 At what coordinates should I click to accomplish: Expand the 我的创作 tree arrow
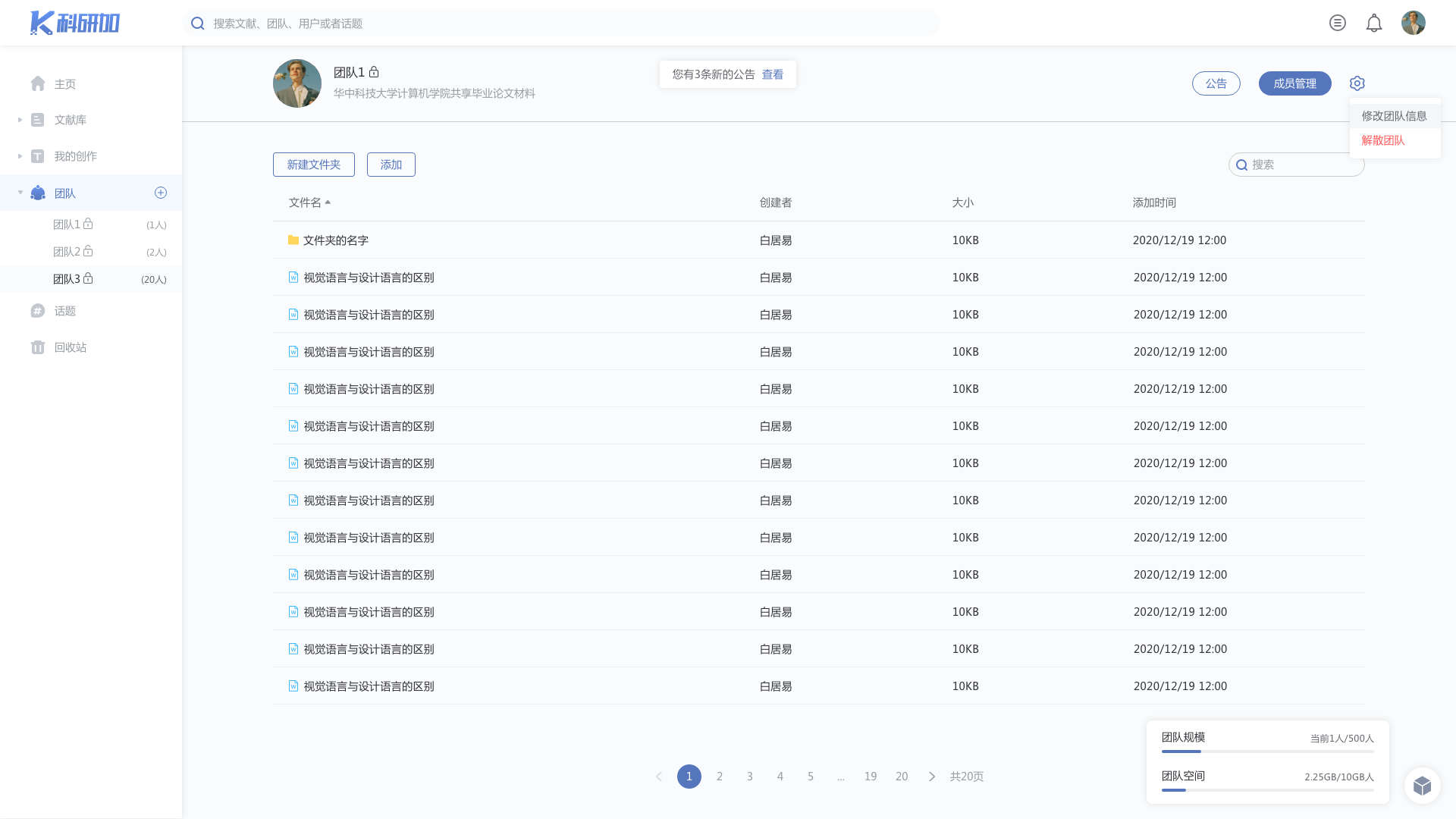[20, 156]
